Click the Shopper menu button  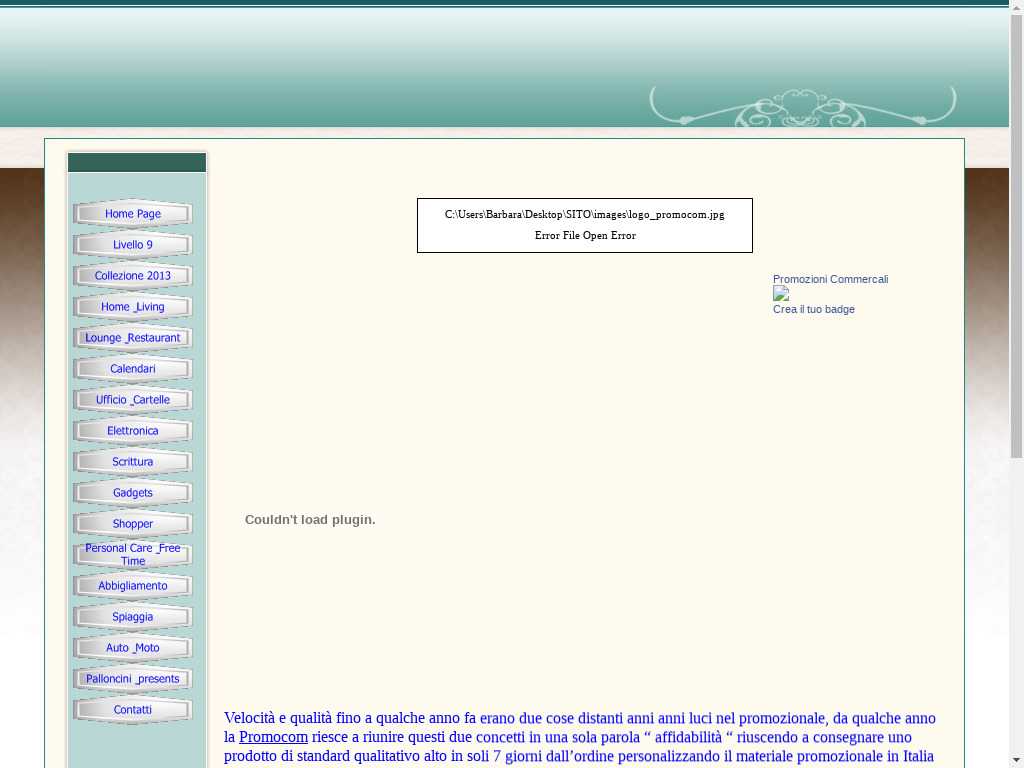[x=133, y=524]
